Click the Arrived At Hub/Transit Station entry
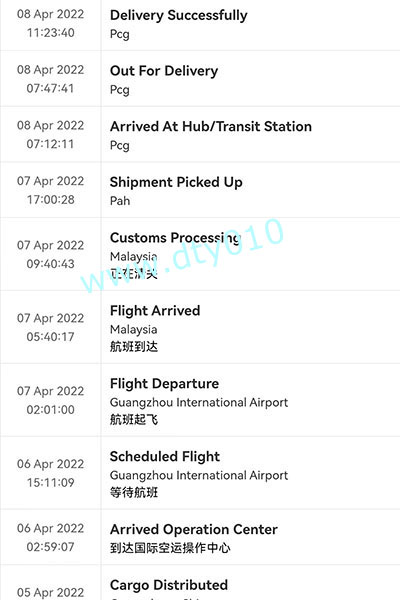 200,134
